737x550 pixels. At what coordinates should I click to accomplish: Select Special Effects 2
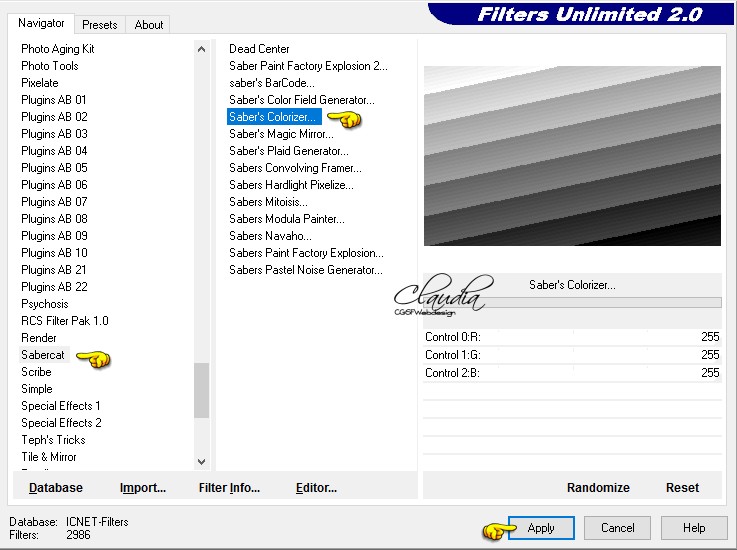[x=61, y=423]
